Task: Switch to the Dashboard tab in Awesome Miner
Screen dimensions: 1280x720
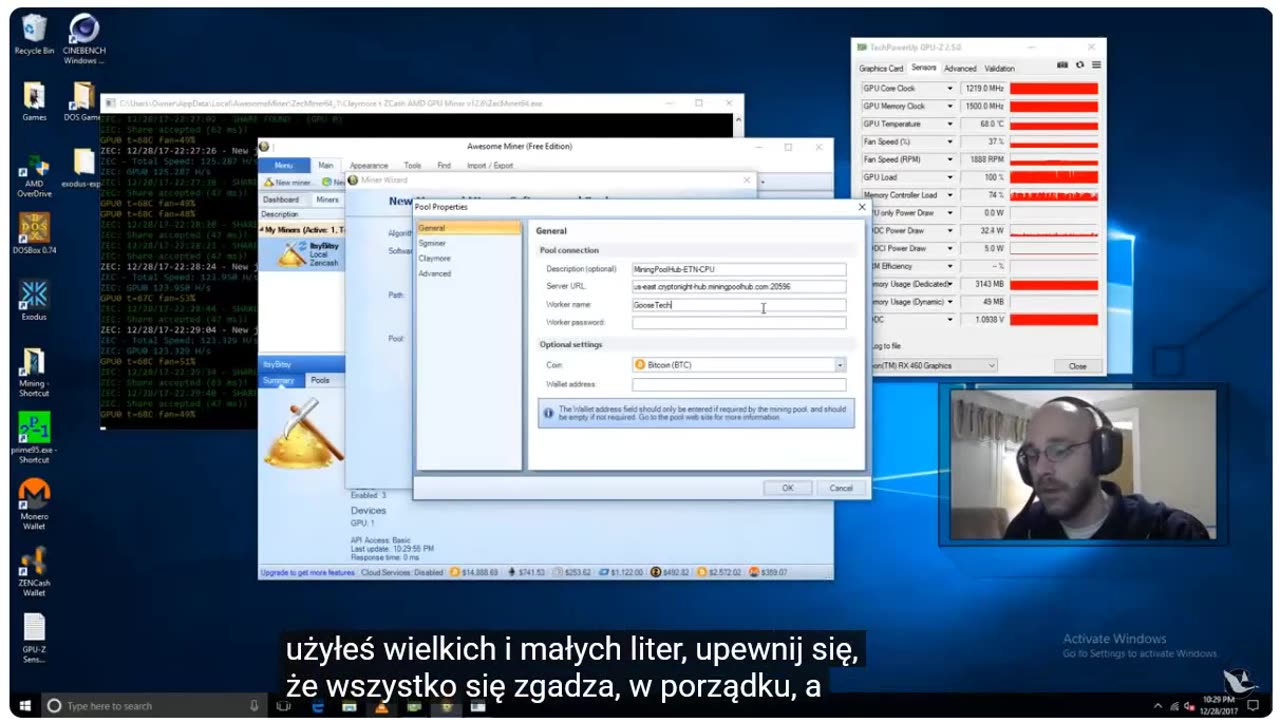Action: click(x=281, y=200)
